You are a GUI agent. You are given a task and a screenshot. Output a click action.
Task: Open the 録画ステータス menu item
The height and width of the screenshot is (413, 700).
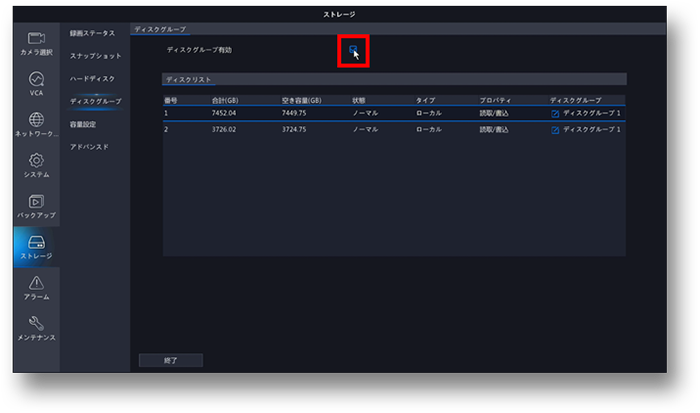click(90, 33)
